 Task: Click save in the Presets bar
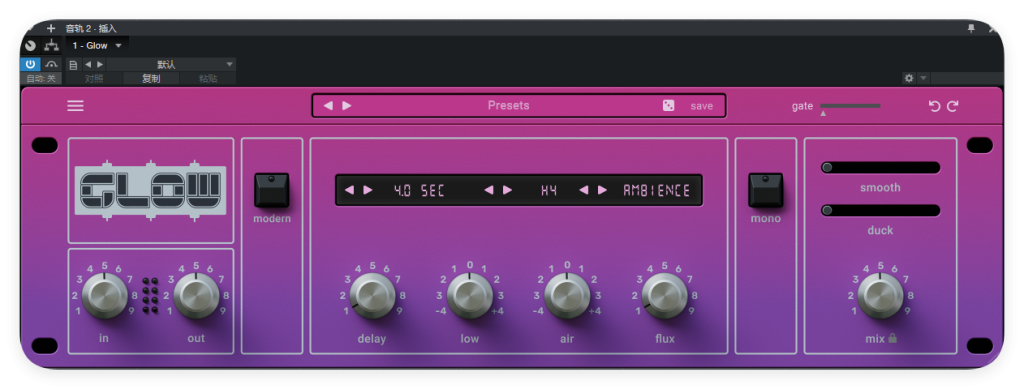(702, 106)
